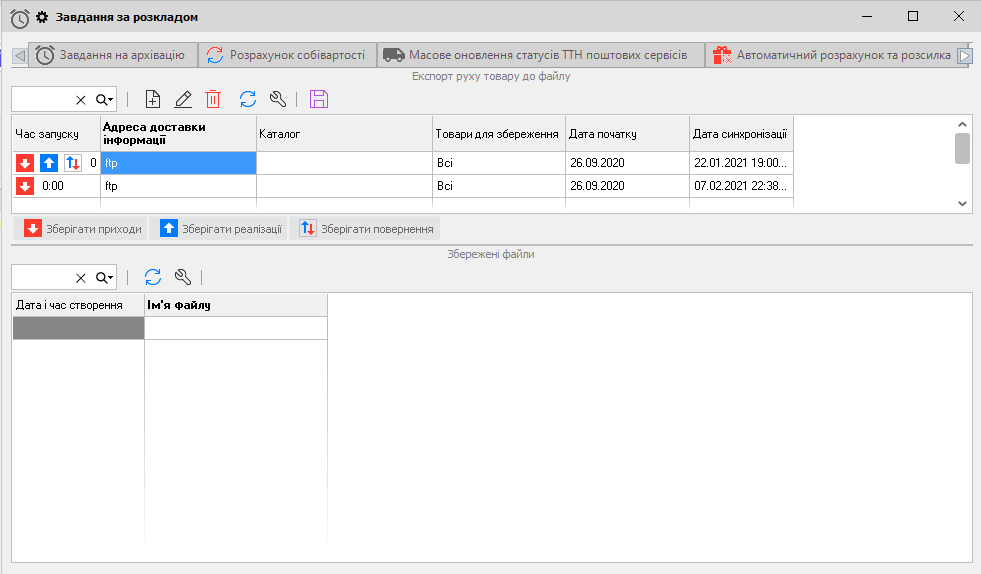Toggle Зберігати реалізації option
The height and width of the screenshot is (574, 981).
tap(219, 229)
